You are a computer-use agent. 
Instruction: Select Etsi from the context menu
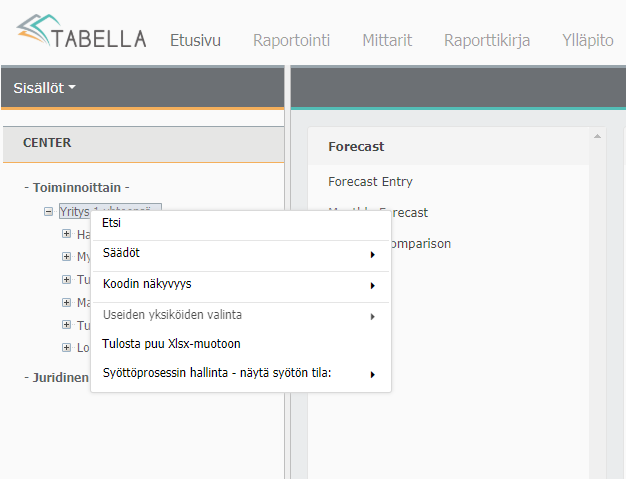click(x=112, y=223)
